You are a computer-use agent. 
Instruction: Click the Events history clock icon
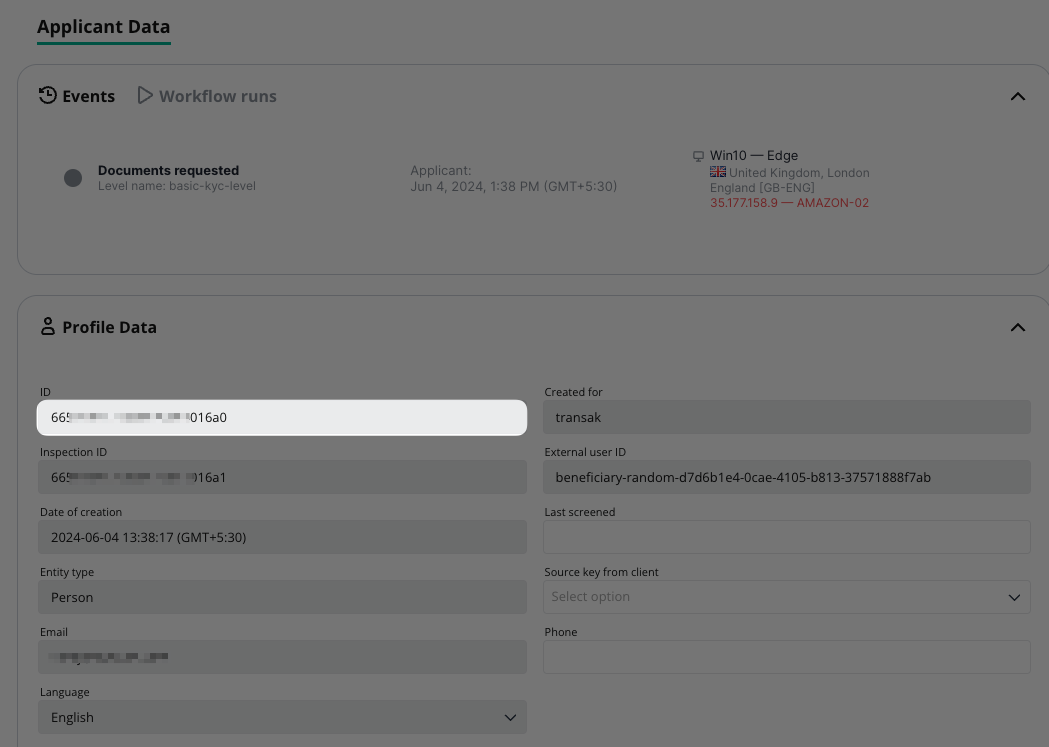pyautogui.click(x=47, y=96)
